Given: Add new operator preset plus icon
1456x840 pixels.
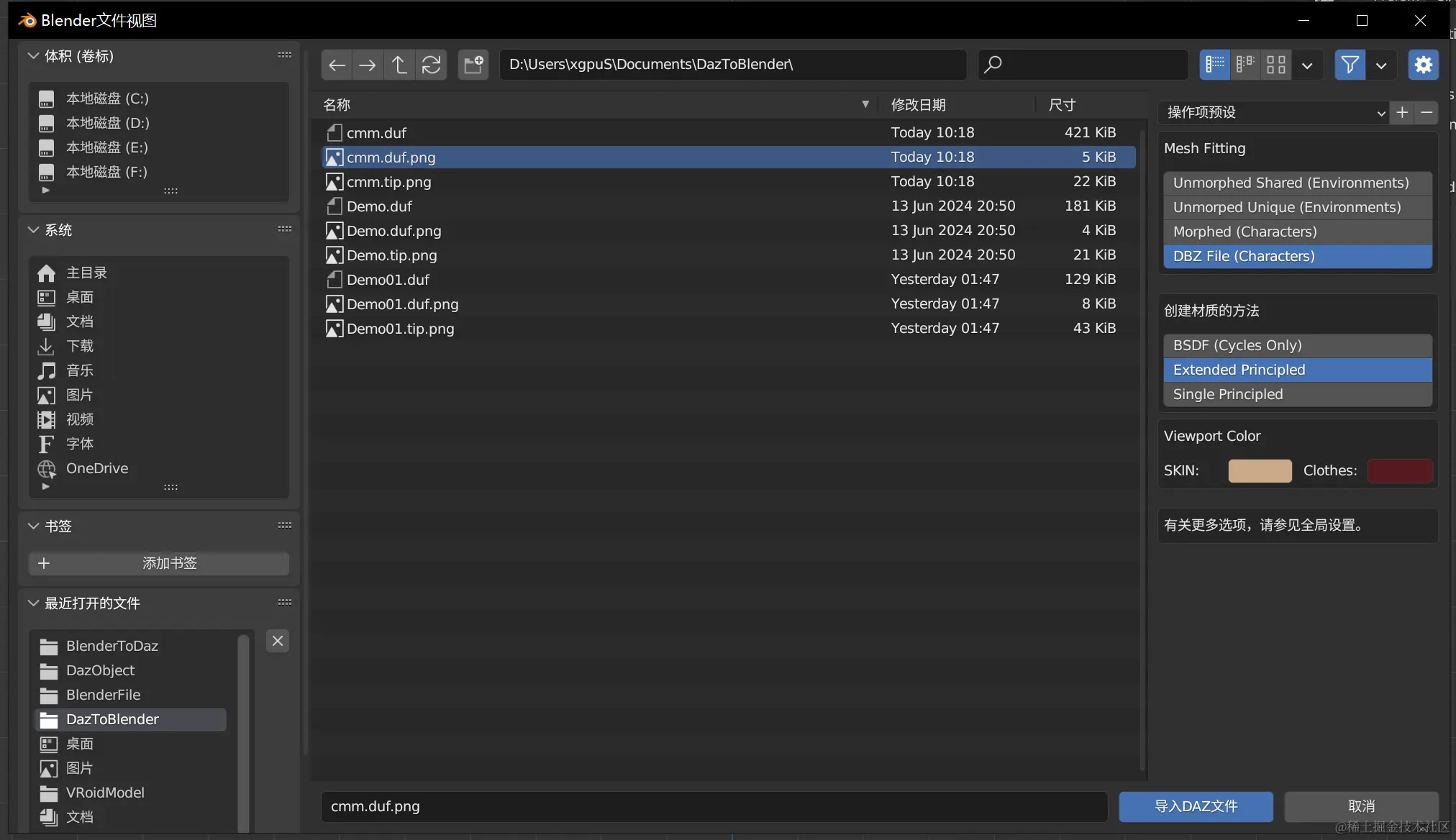Looking at the screenshot, I should coord(1402,112).
